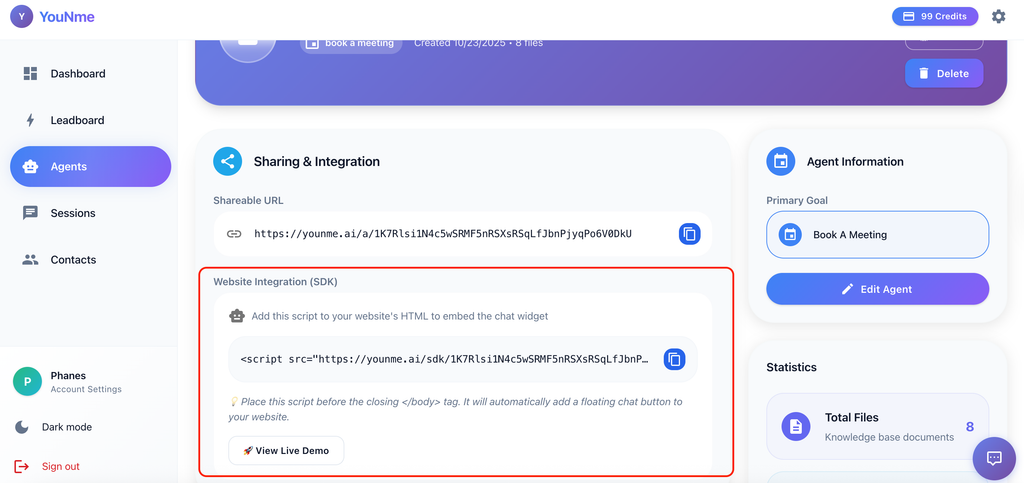Copy the shareable URL with copy icon
The width and height of the screenshot is (1024, 483).
[689, 234]
